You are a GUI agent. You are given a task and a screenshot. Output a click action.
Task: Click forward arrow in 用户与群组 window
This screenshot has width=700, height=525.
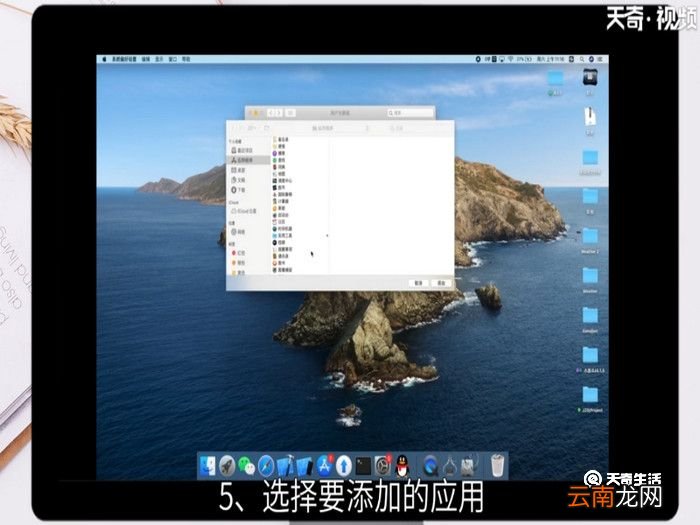278,113
